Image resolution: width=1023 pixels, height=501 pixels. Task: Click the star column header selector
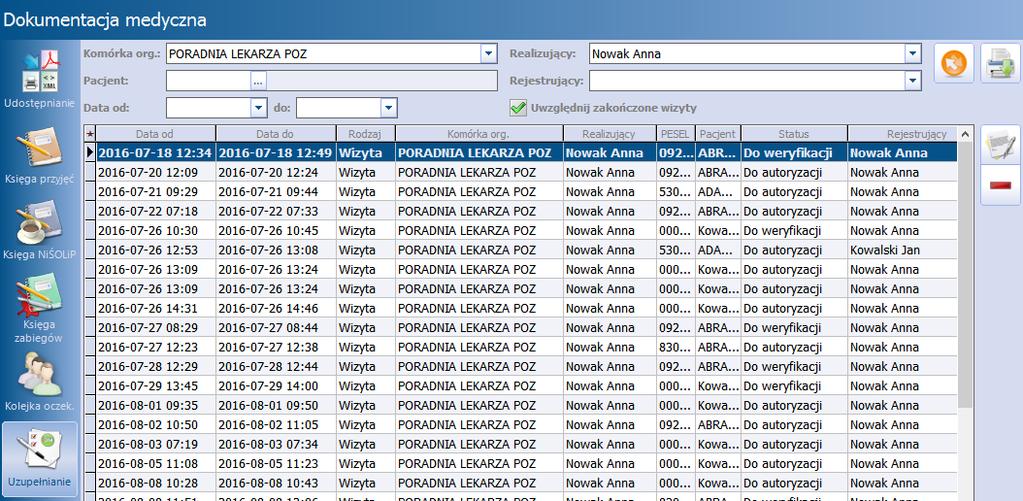click(x=90, y=134)
